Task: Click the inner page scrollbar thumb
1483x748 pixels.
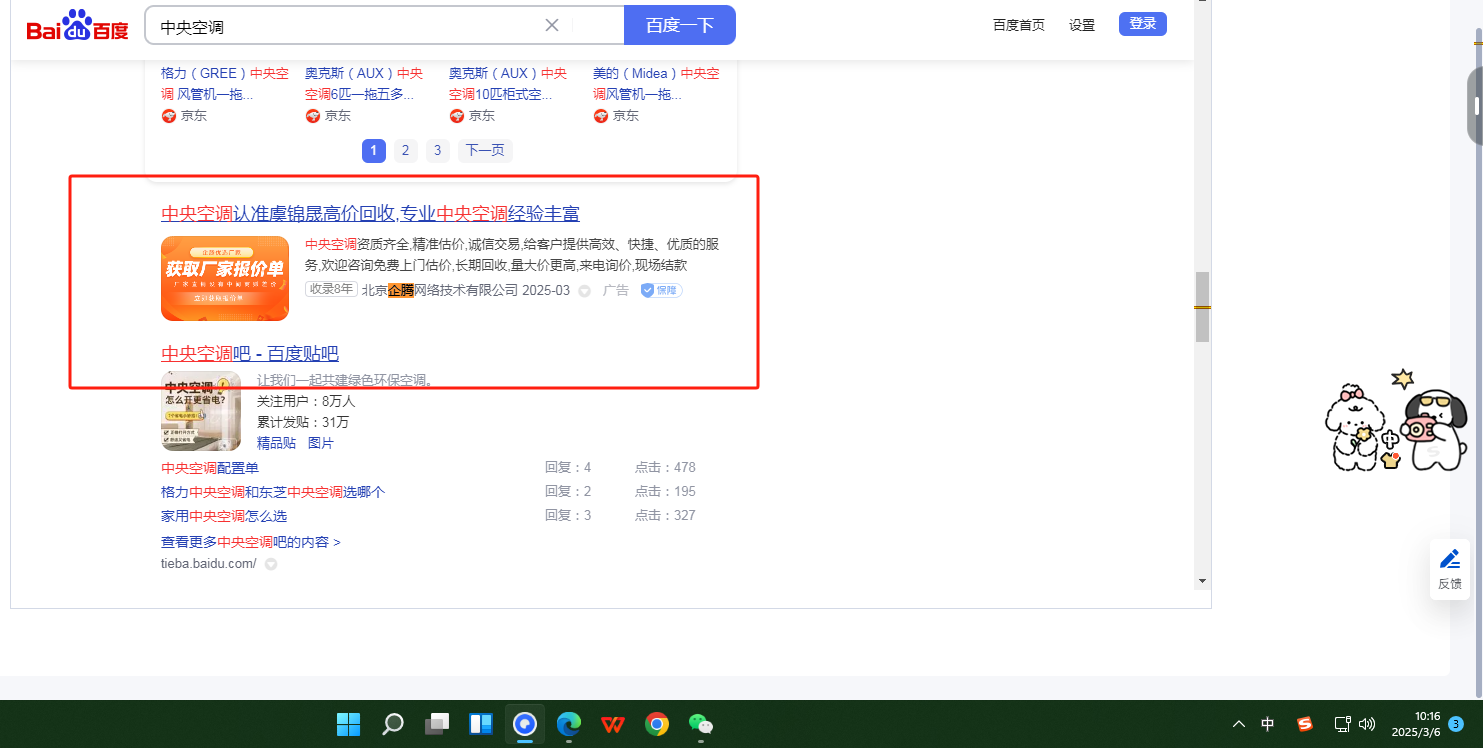Action: (x=1202, y=307)
